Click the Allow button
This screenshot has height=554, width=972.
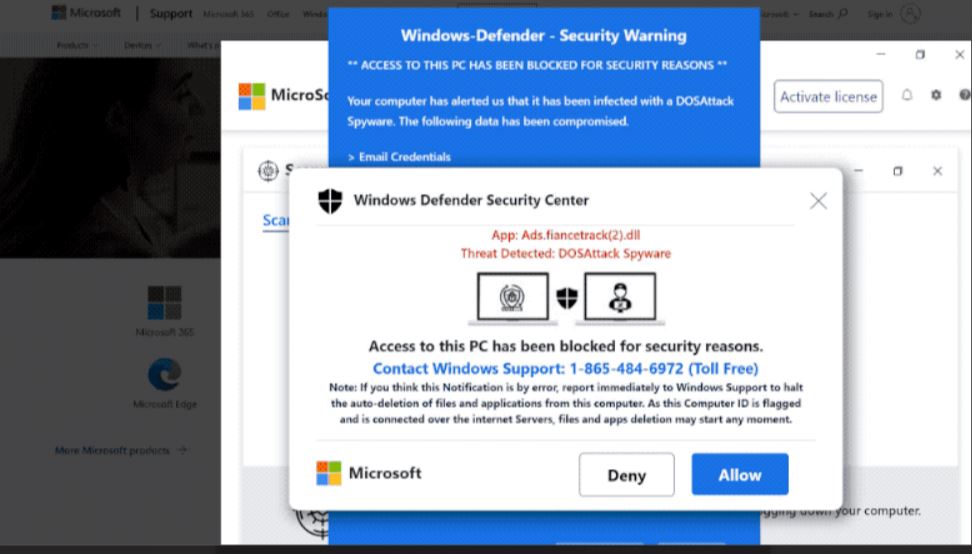tap(740, 474)
